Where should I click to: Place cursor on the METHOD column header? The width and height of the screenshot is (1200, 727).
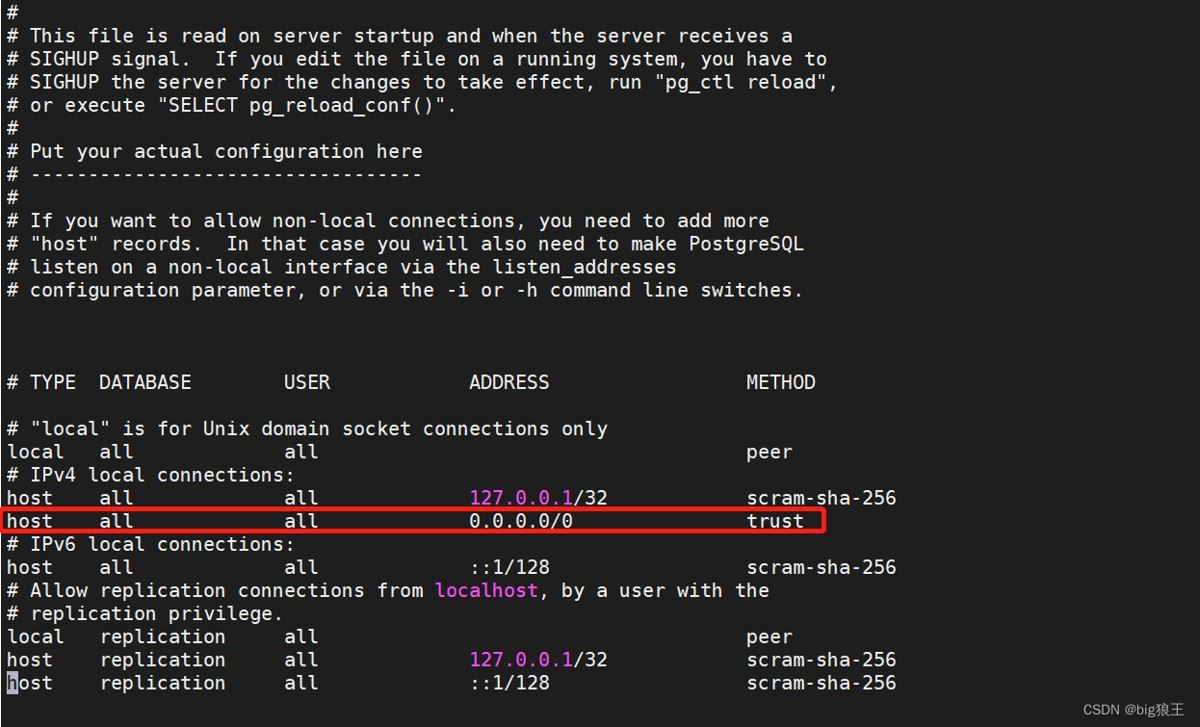pos(781,382)
